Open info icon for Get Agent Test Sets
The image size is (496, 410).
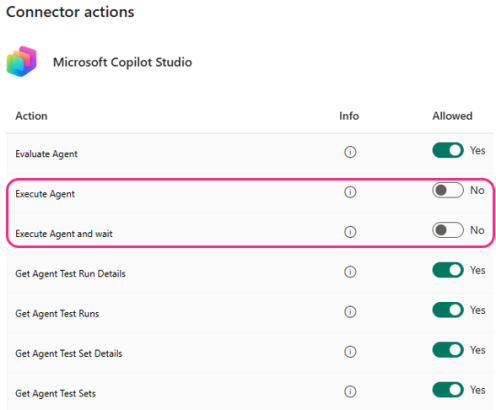pos(350,391)
